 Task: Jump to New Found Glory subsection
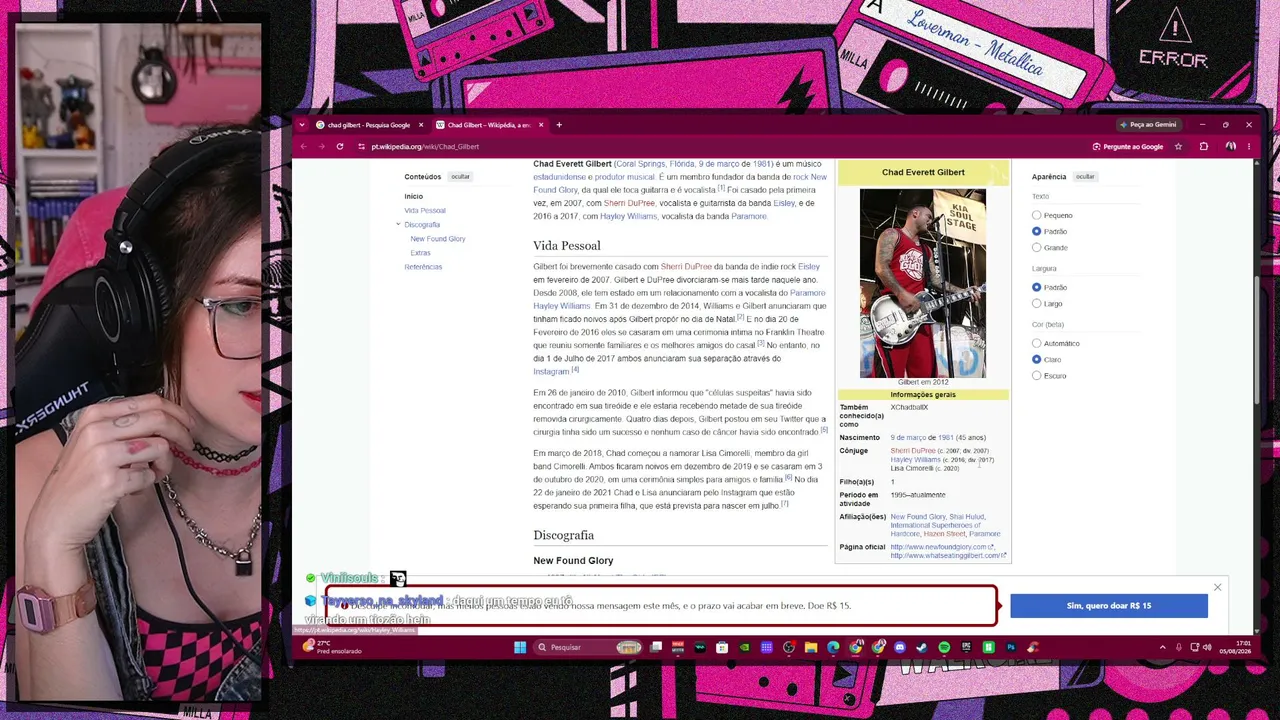pos(438,239)
